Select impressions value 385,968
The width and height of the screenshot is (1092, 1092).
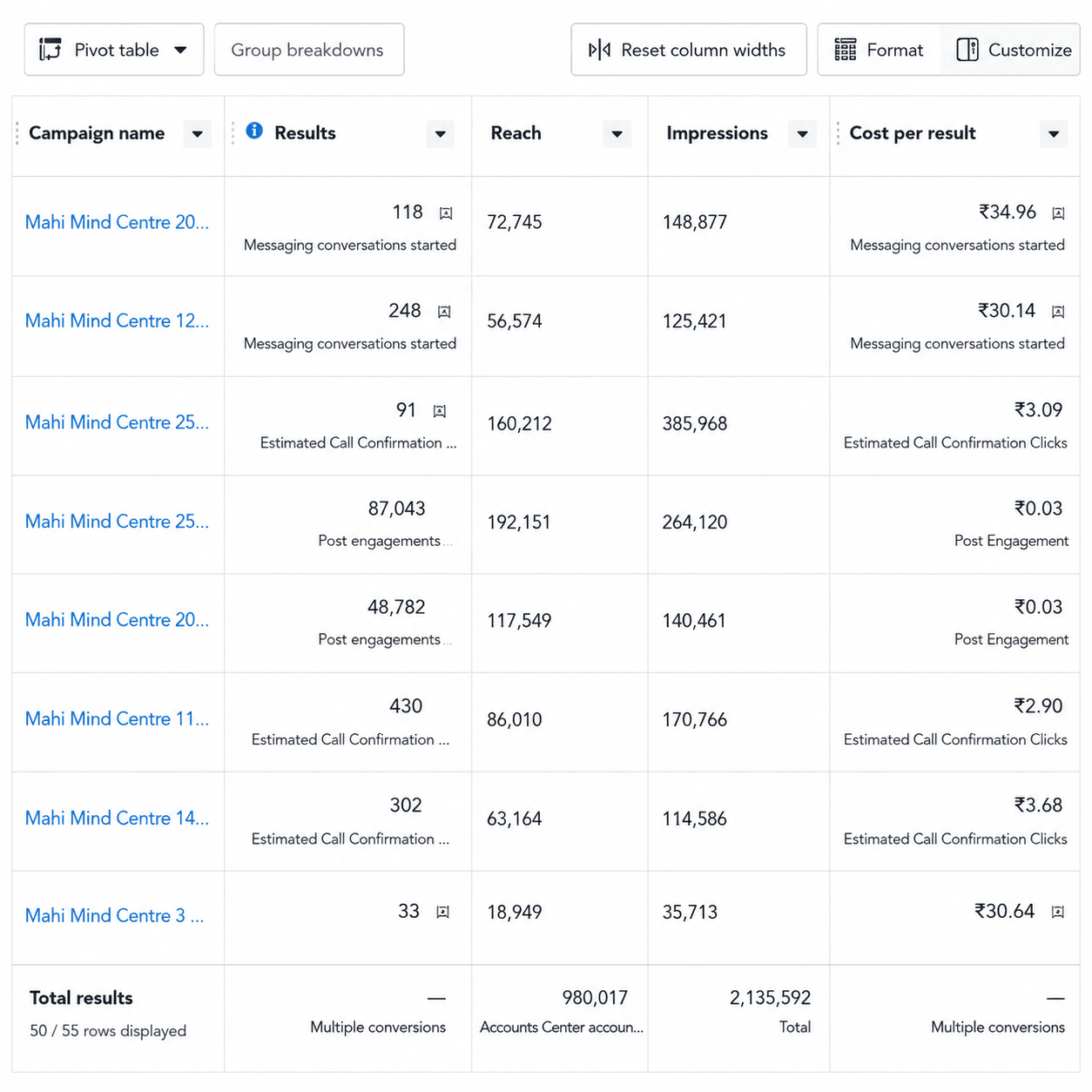694,423
